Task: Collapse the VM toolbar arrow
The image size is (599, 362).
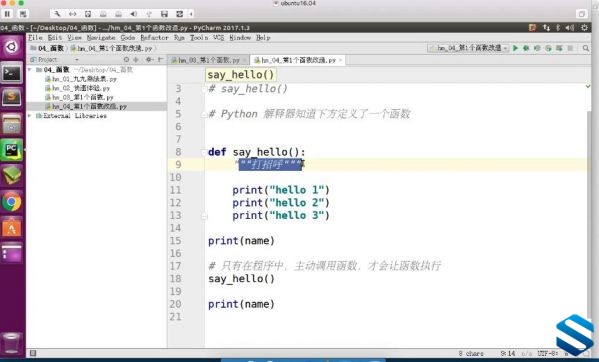Action: click(x=191, y=14)
